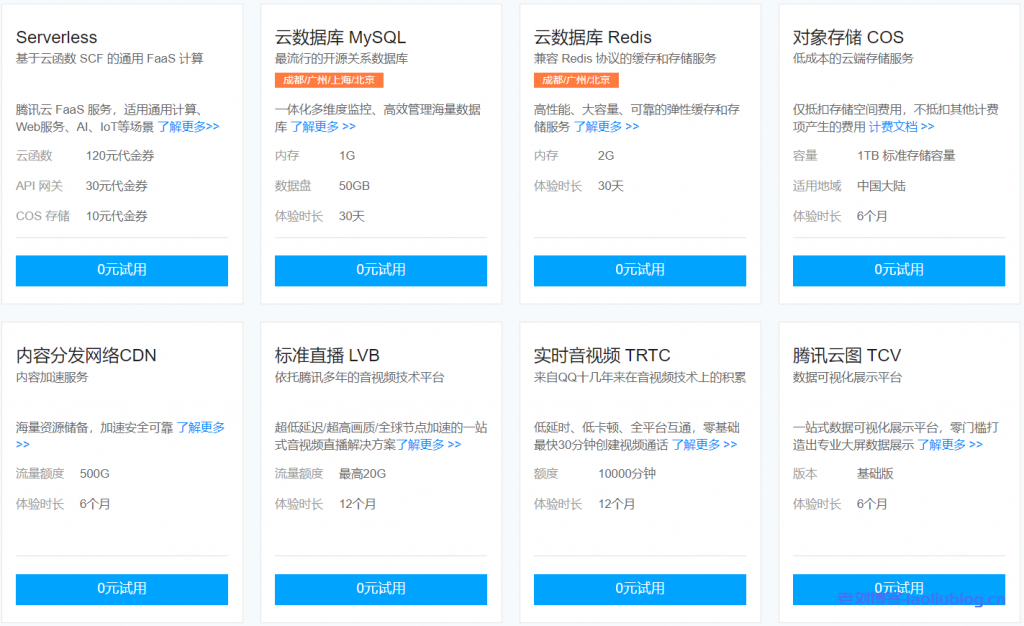
Task: Open 了解更多 for 标准直播 LVB
Action: click(429, 445)
